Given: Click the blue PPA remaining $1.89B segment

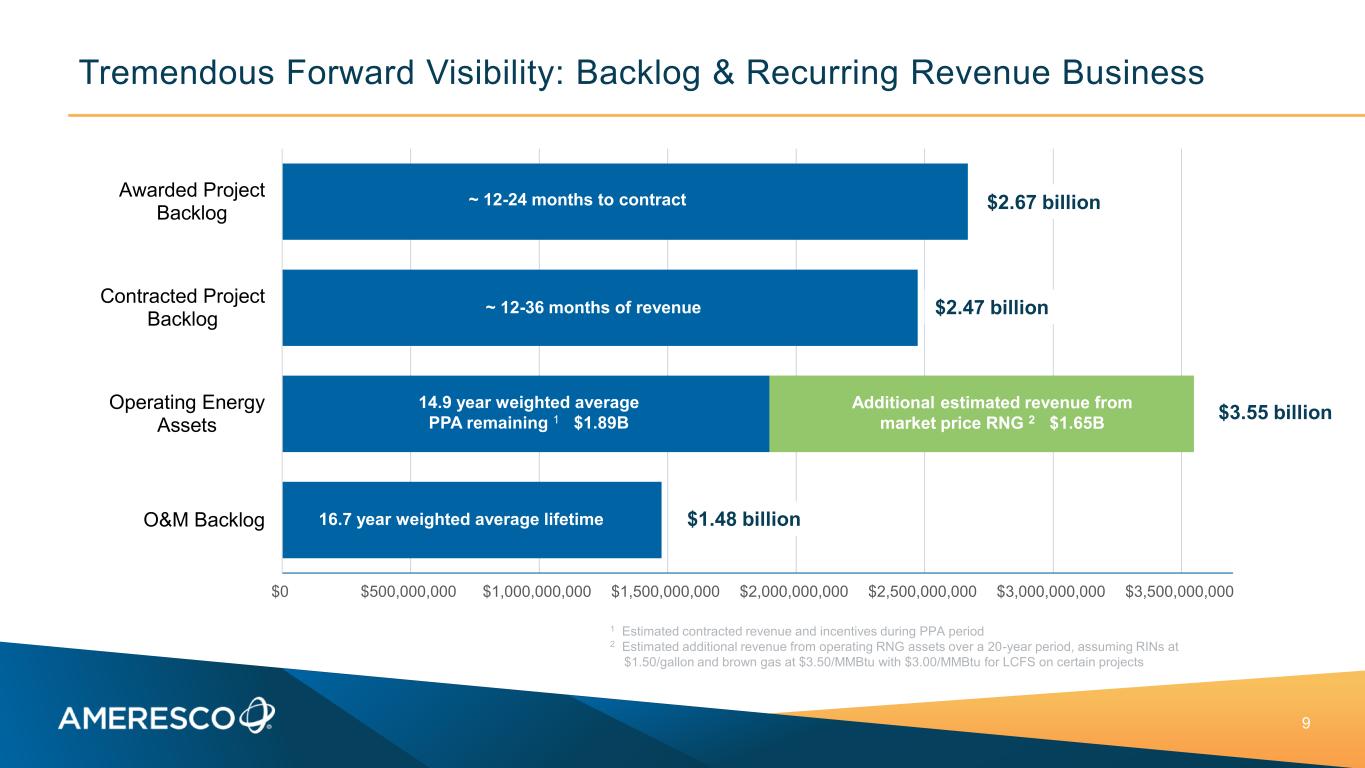Looking at the screenshot, I should 525,413.
